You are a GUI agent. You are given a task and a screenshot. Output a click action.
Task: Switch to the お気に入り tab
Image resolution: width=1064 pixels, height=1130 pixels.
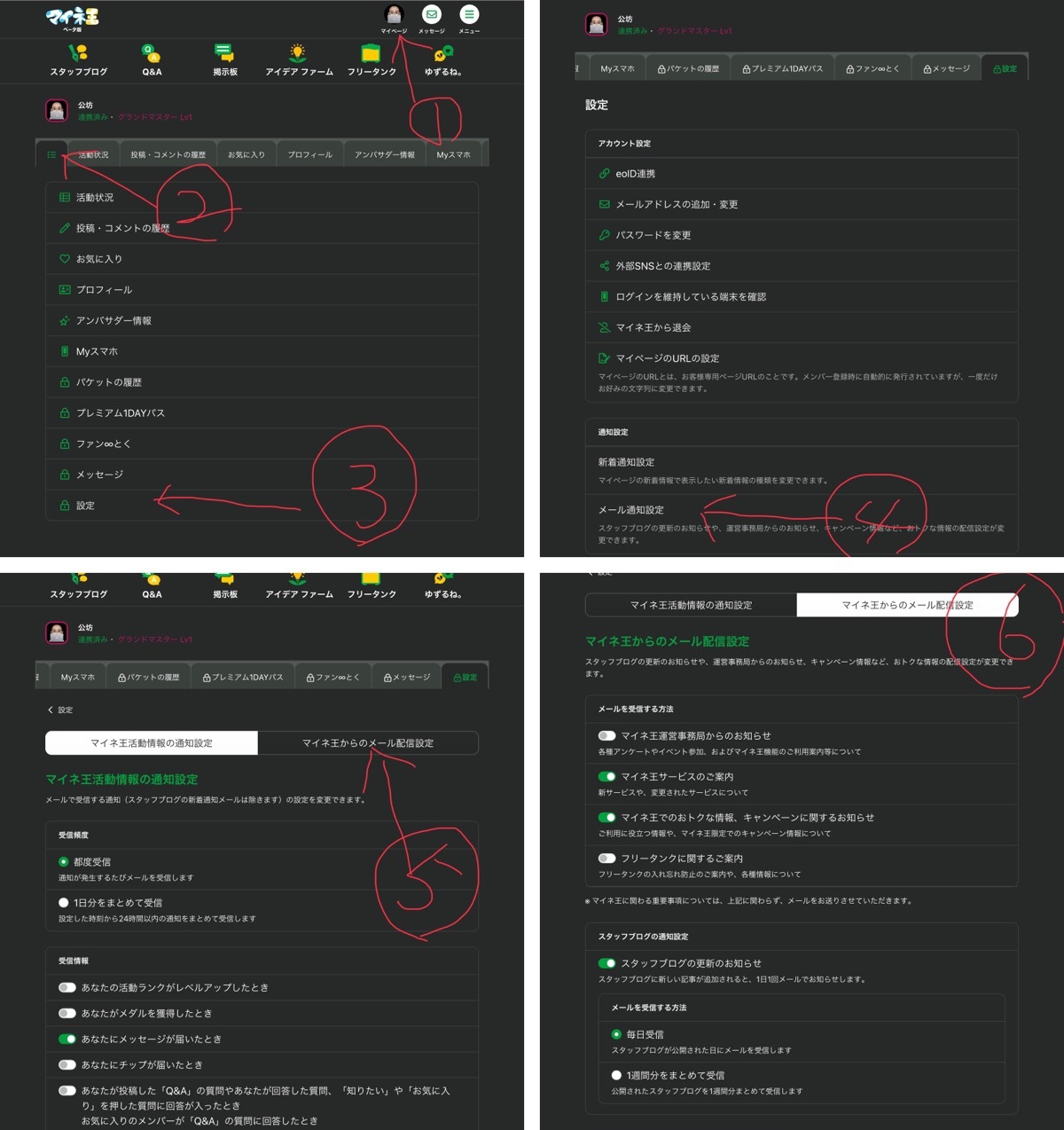pyautogui.click(x=246, y=154)
